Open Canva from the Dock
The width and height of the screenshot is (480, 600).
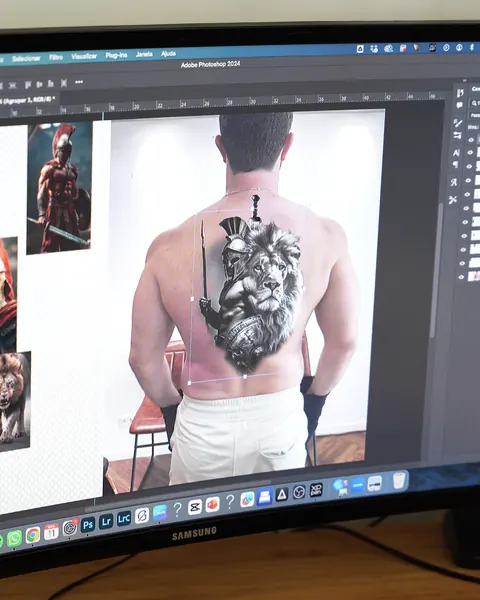[x=160, y=512]
